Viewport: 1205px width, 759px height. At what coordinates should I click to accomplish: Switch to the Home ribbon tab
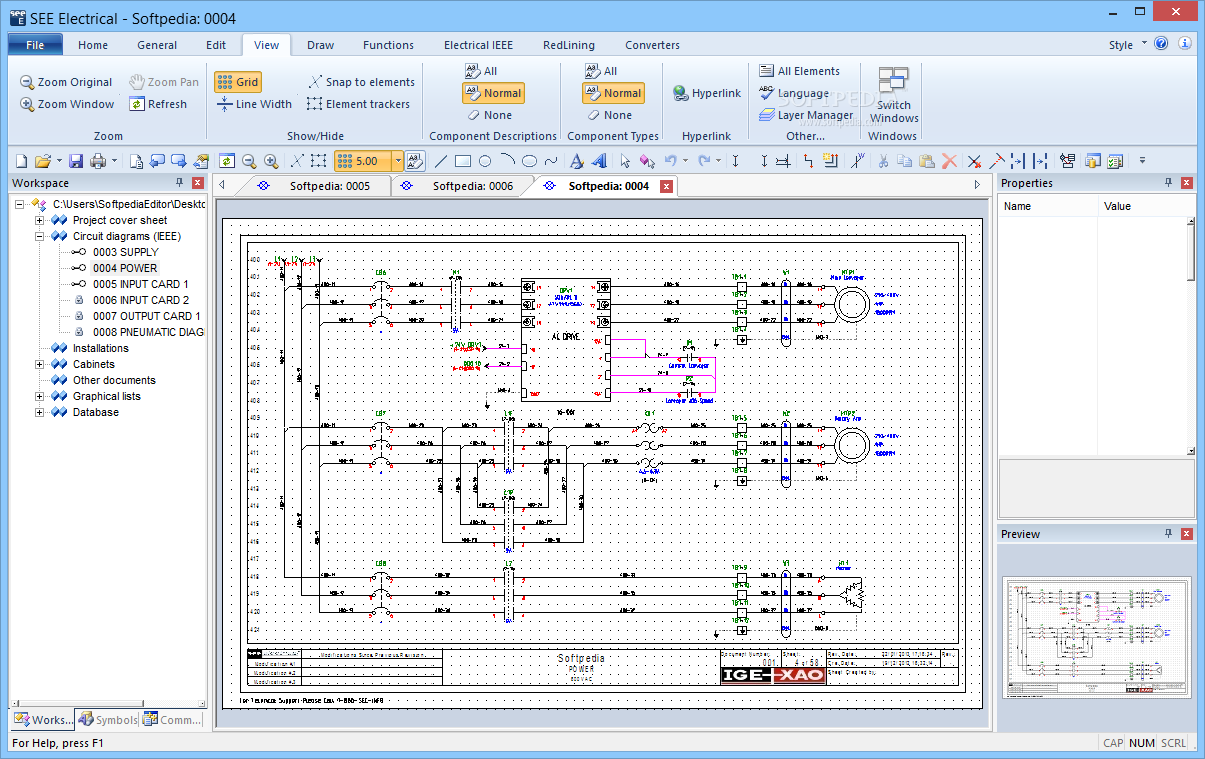pos(93,45)
